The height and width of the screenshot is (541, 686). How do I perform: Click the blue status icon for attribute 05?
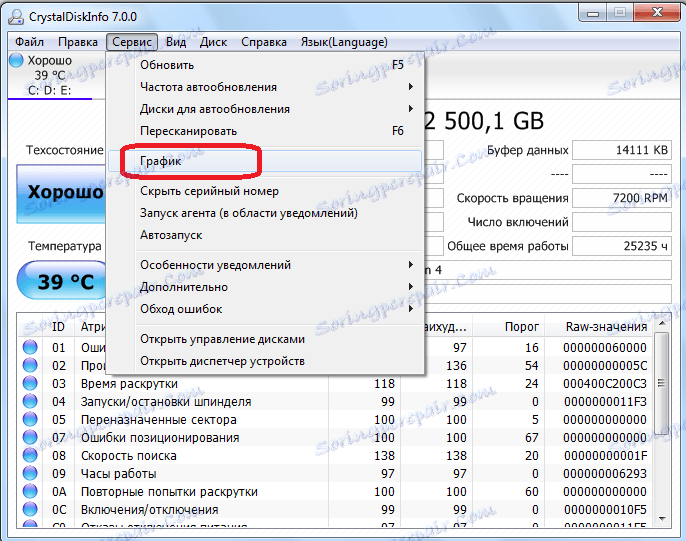[30, 419]
